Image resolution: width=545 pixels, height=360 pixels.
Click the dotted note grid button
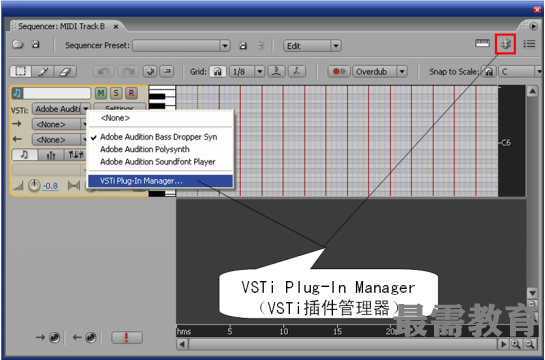pyautogui.click(x=296, y=72)
